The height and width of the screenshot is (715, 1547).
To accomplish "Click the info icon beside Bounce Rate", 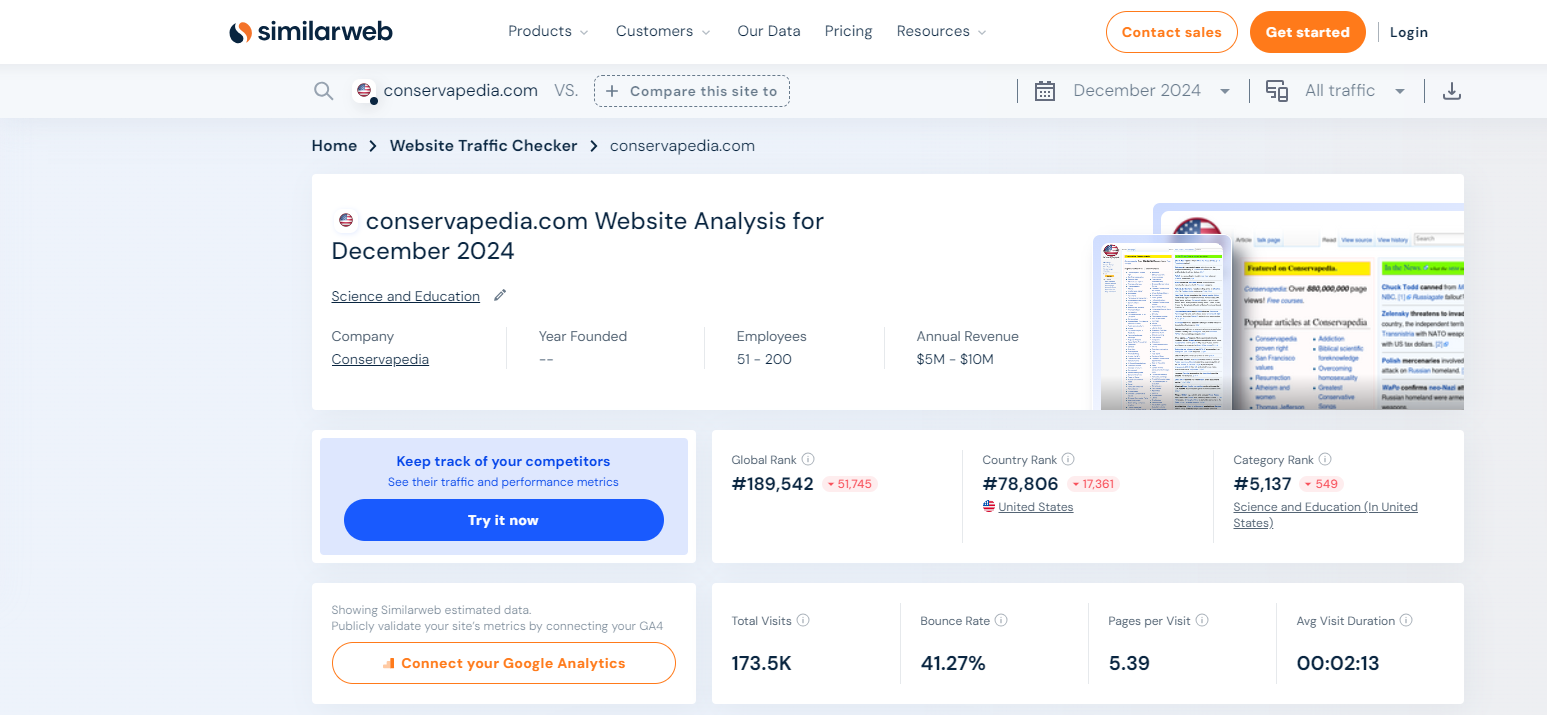I will (x=1001, y=620).
